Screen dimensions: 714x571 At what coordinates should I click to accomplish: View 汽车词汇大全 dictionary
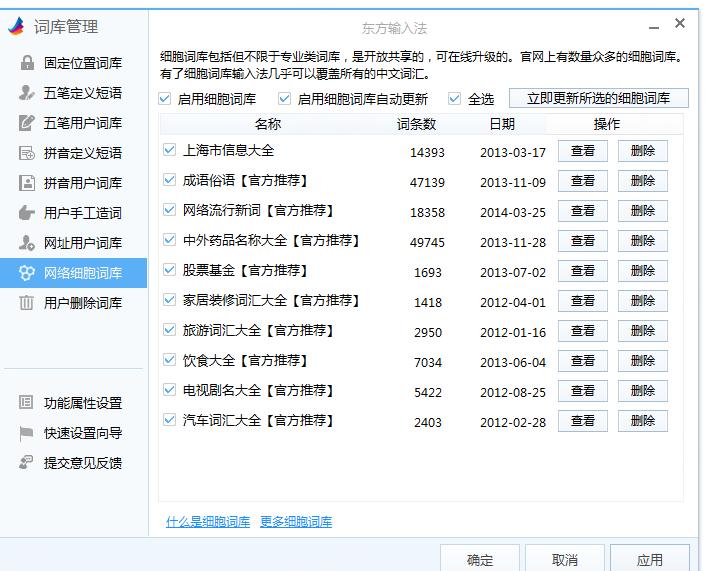click(583, 421)
